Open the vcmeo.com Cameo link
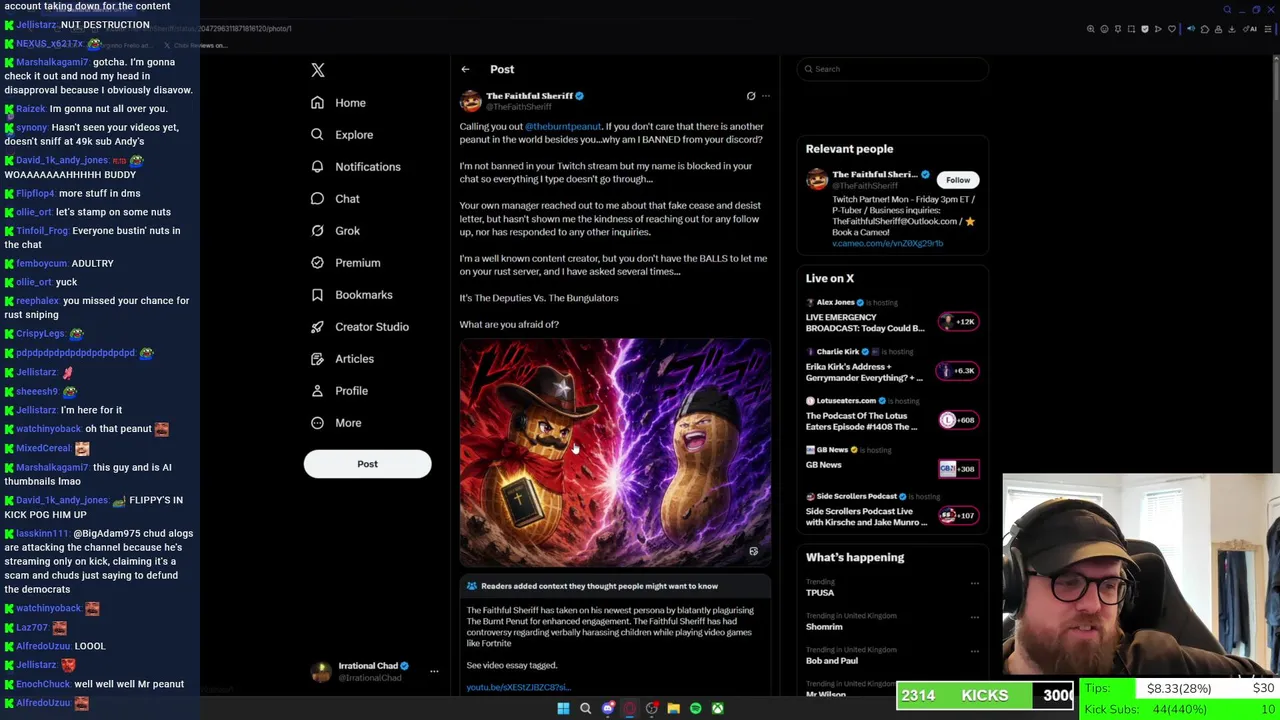The image size is (1280, 720). [x=887, y=243]
